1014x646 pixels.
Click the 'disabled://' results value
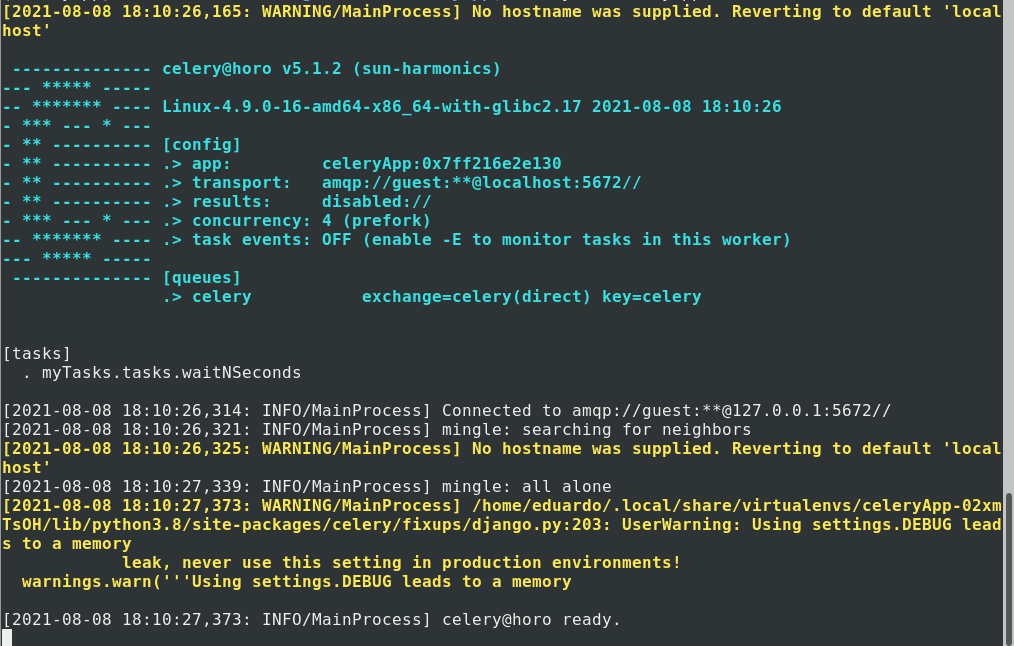coord(376,202)
